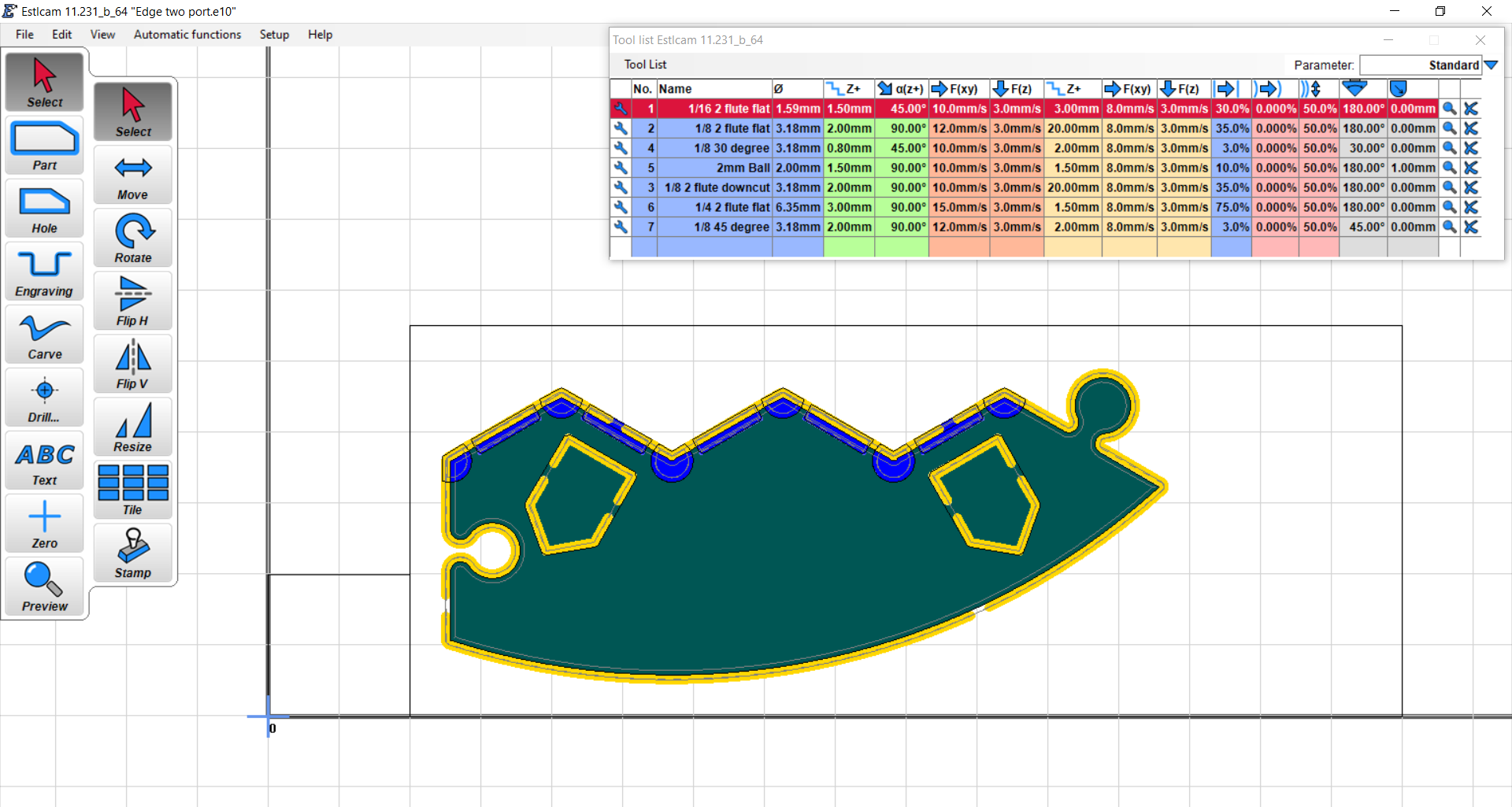Click magnifier icon on 2mm Ball row
Screen dimensions: 1512x807
pyautogui.click(x=1449, y=168)
